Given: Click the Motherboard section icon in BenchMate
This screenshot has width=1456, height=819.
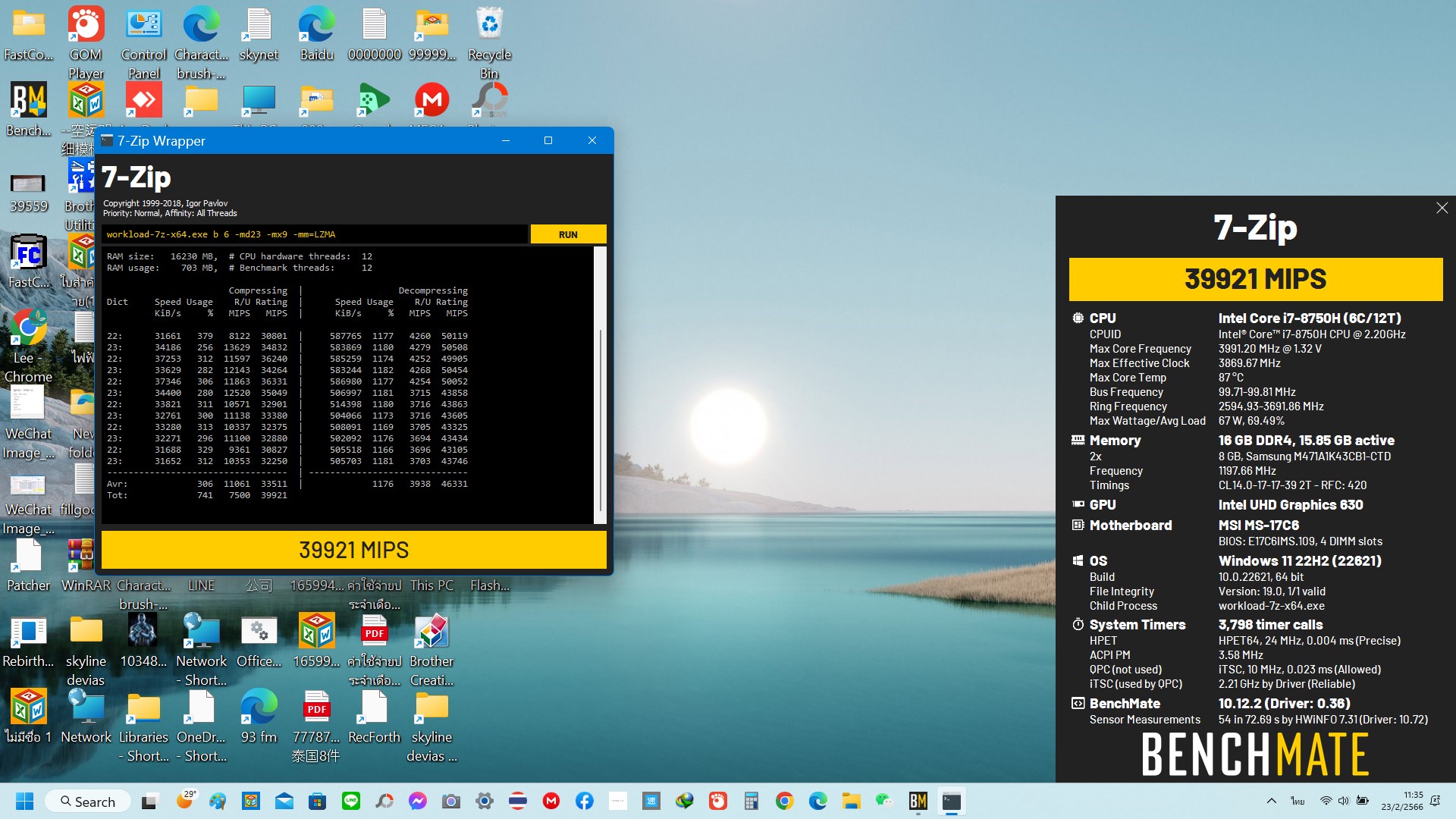Looking at the screenshot, I should point(1078,525).
